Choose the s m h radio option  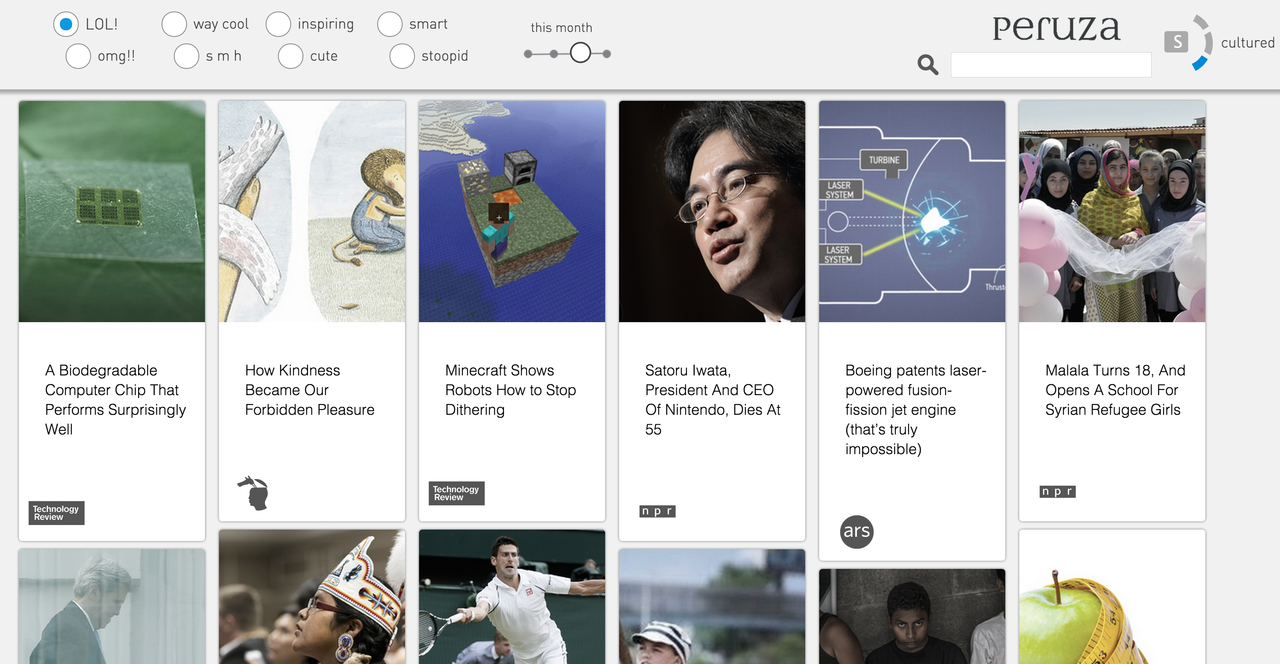[186, 56]
